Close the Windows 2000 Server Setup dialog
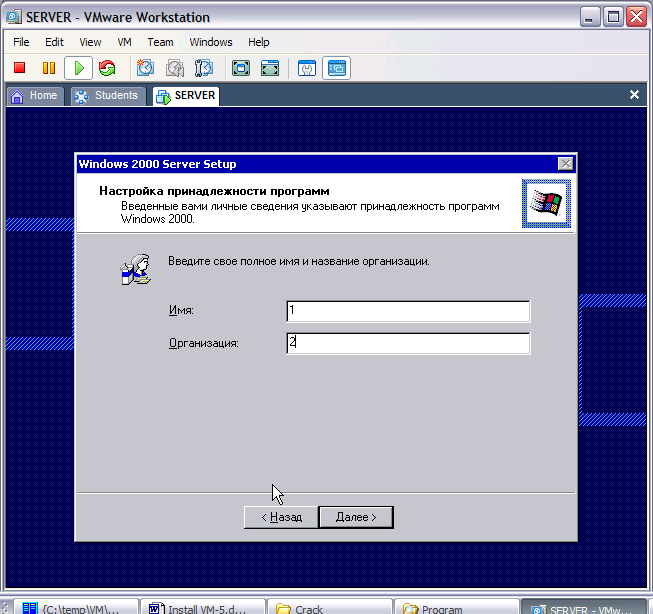This screenshot has width=653, height=614. (565, 164)
